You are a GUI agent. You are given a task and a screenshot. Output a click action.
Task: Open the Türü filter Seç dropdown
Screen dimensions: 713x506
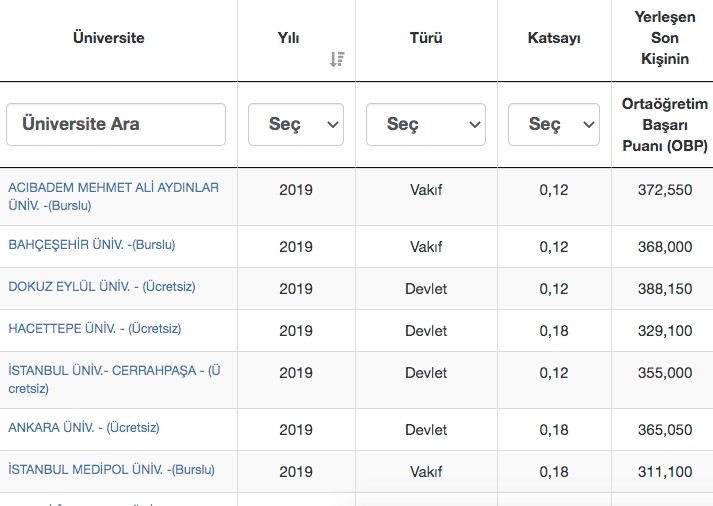coord(425,125)
